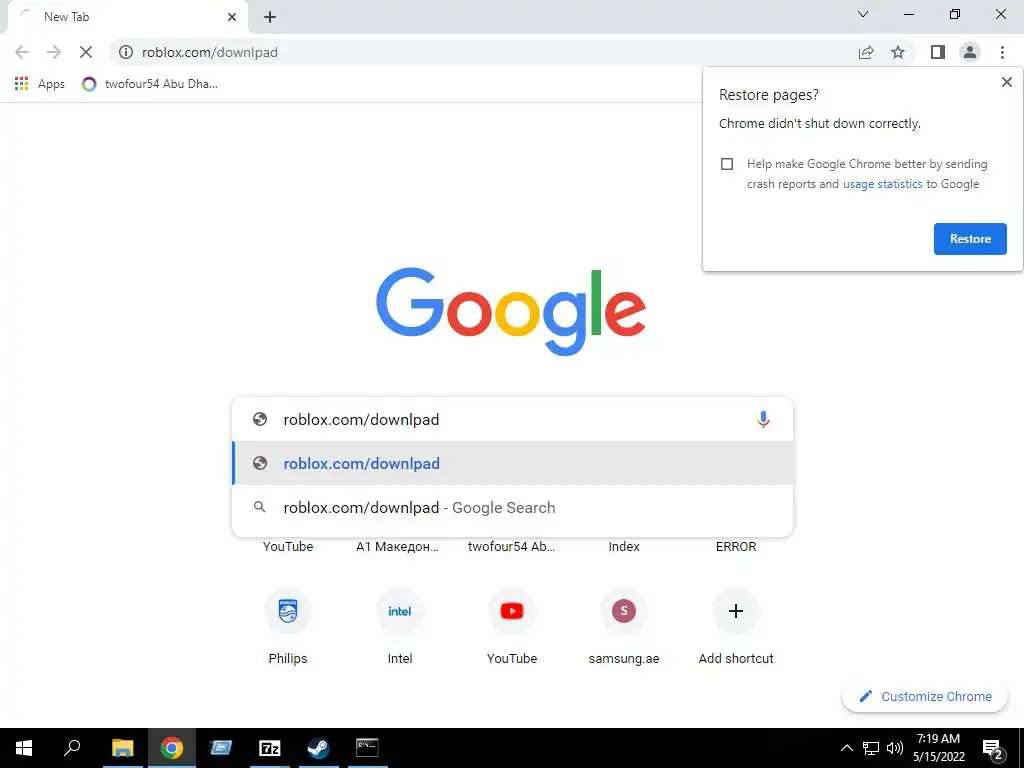Share this page icon
This screenshot has width=1024, height=768.
[866, 52]
